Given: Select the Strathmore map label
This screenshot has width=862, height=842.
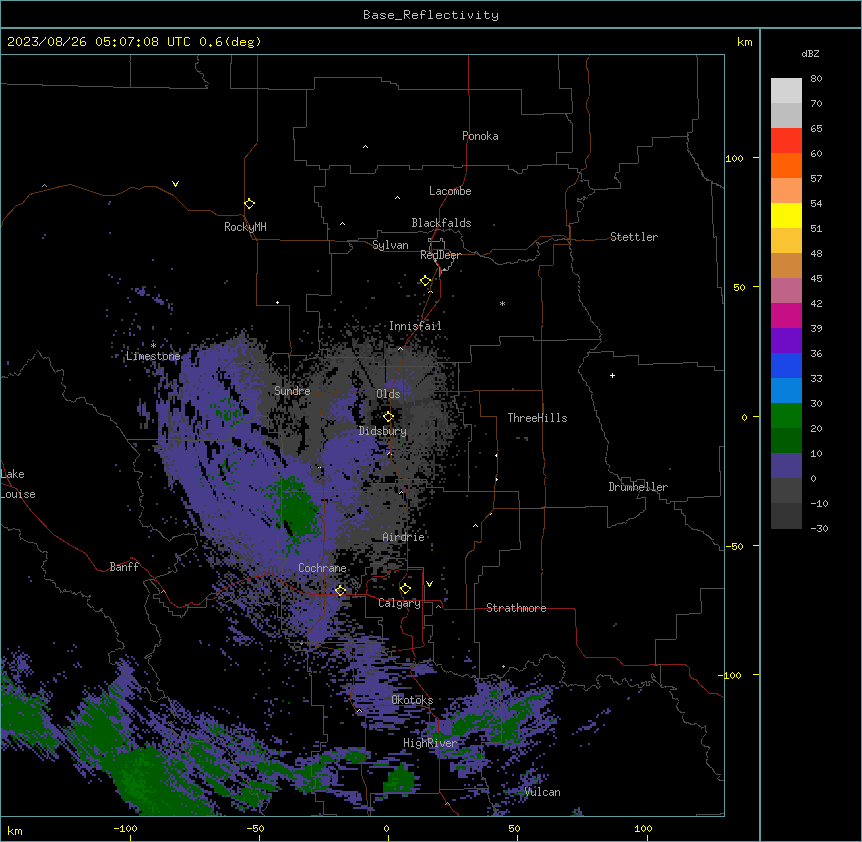Looking at the screenshot, I should point(516,608).
